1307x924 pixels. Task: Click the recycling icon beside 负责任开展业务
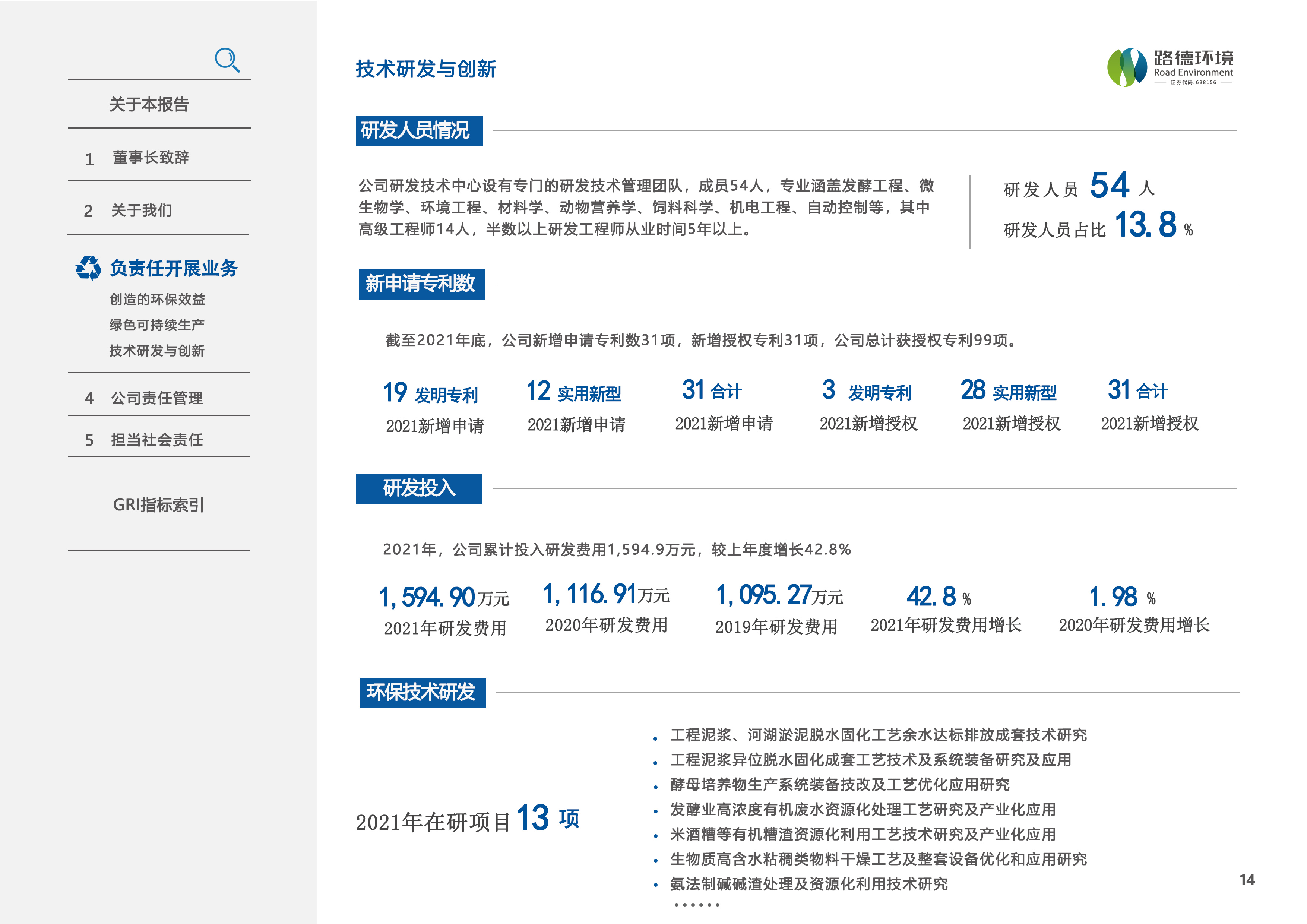[88, 268]
